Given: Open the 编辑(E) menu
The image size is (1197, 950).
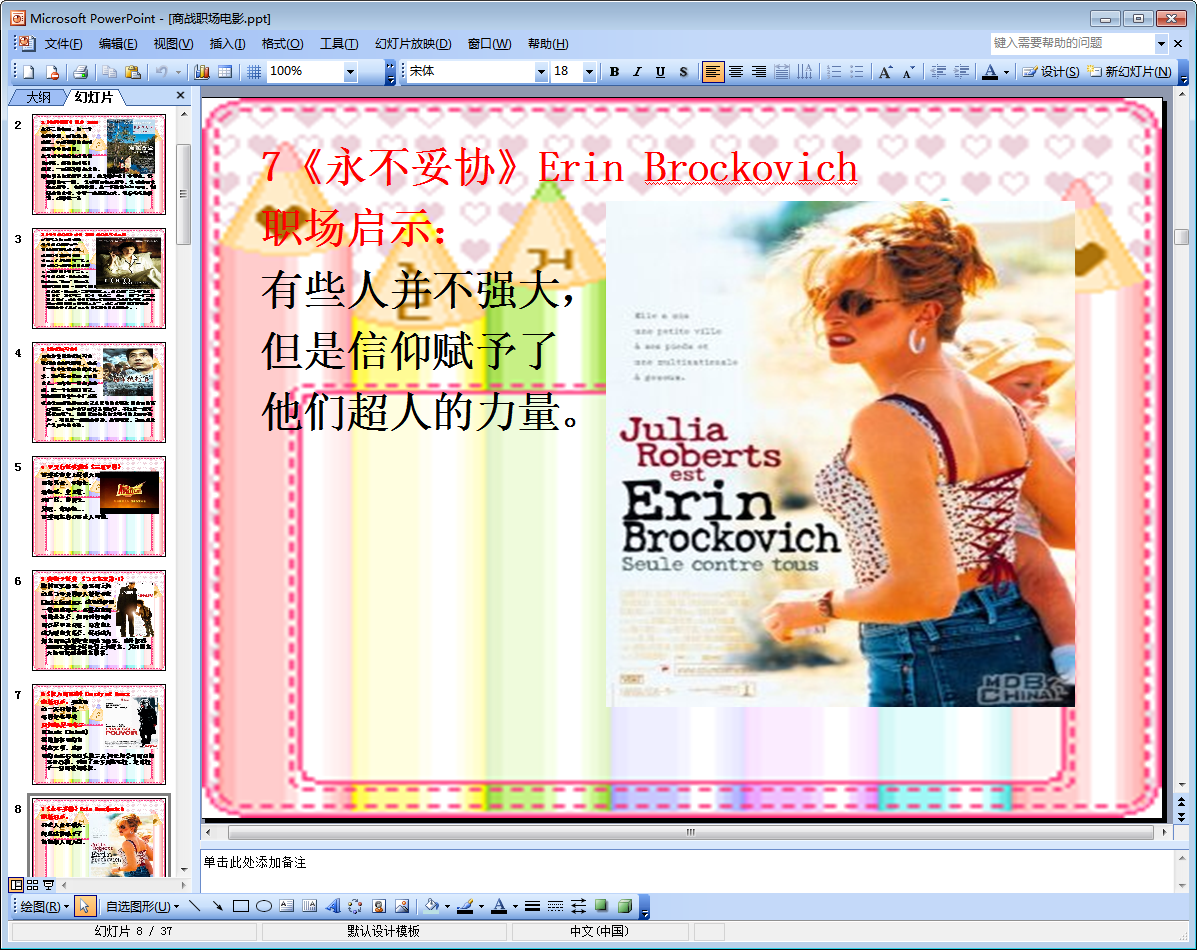Looking at the screenshot, I should click(118, 44).
